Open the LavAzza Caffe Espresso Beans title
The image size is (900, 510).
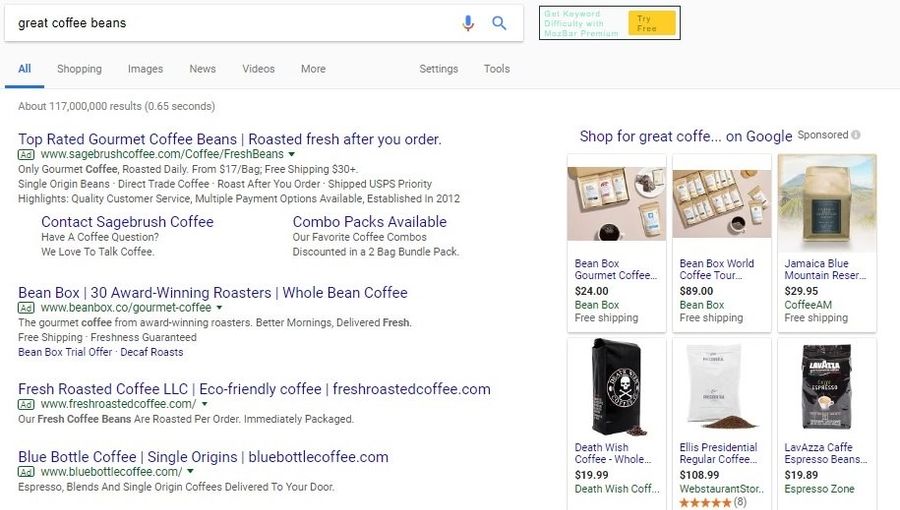click(x=826, y=453)
